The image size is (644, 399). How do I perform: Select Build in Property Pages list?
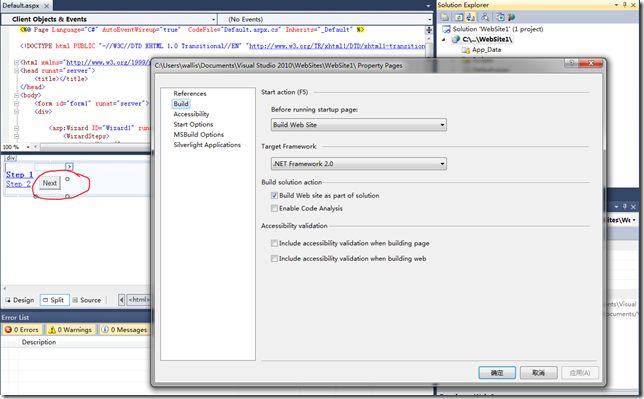point(181,104)
